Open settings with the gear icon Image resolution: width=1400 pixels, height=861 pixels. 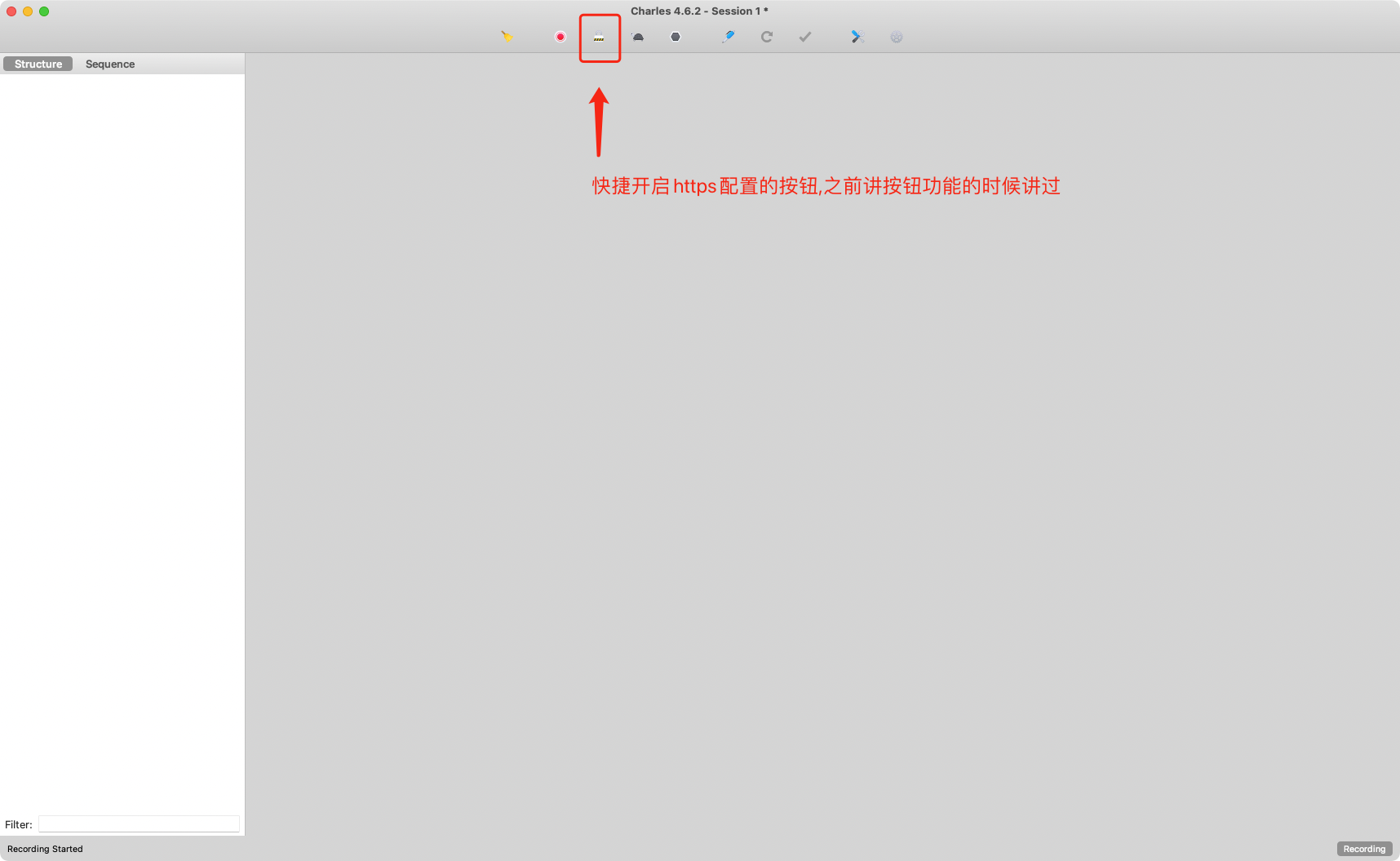(896, 37)
